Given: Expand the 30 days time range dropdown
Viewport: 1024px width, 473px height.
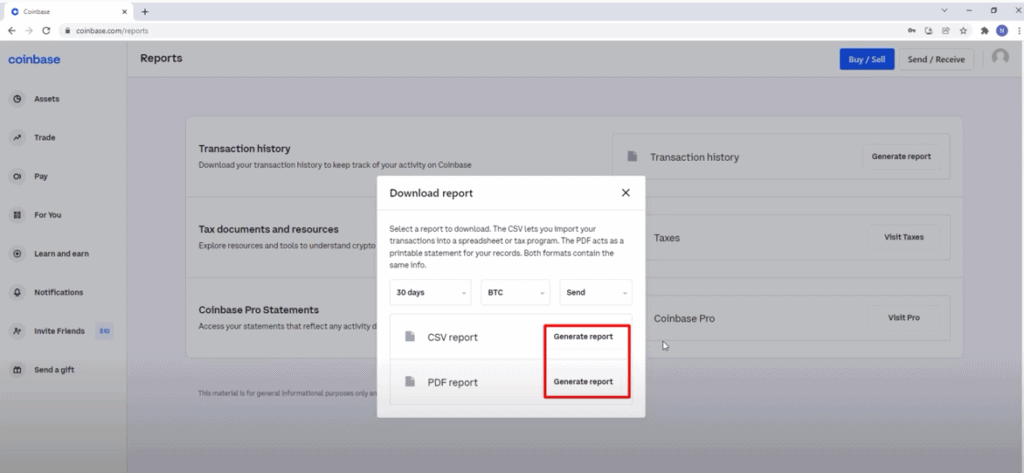Looking at the screenshot, I should [429, 293].
